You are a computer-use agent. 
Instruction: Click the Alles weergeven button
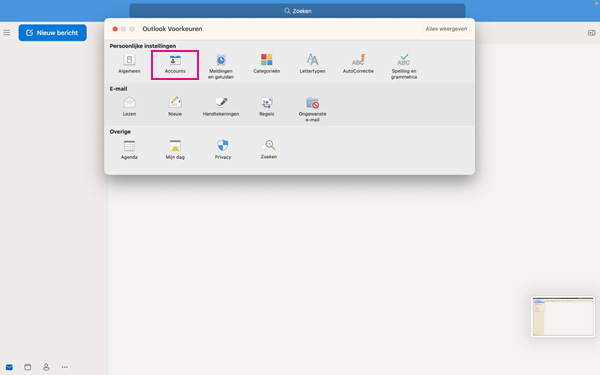pos(446,29)
